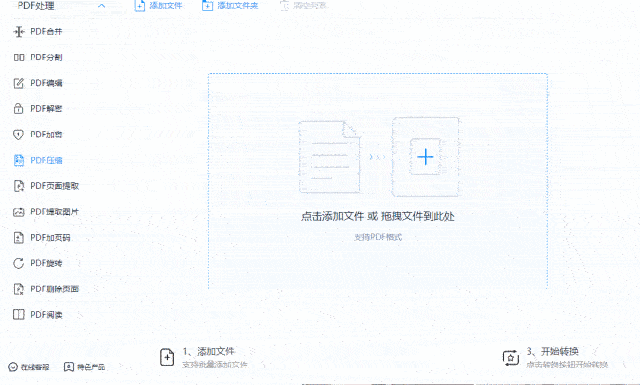This screenshot has height=385, width=640.
Task: Click the step 3 开始转换 icon
Action: (x=511, y=358)
